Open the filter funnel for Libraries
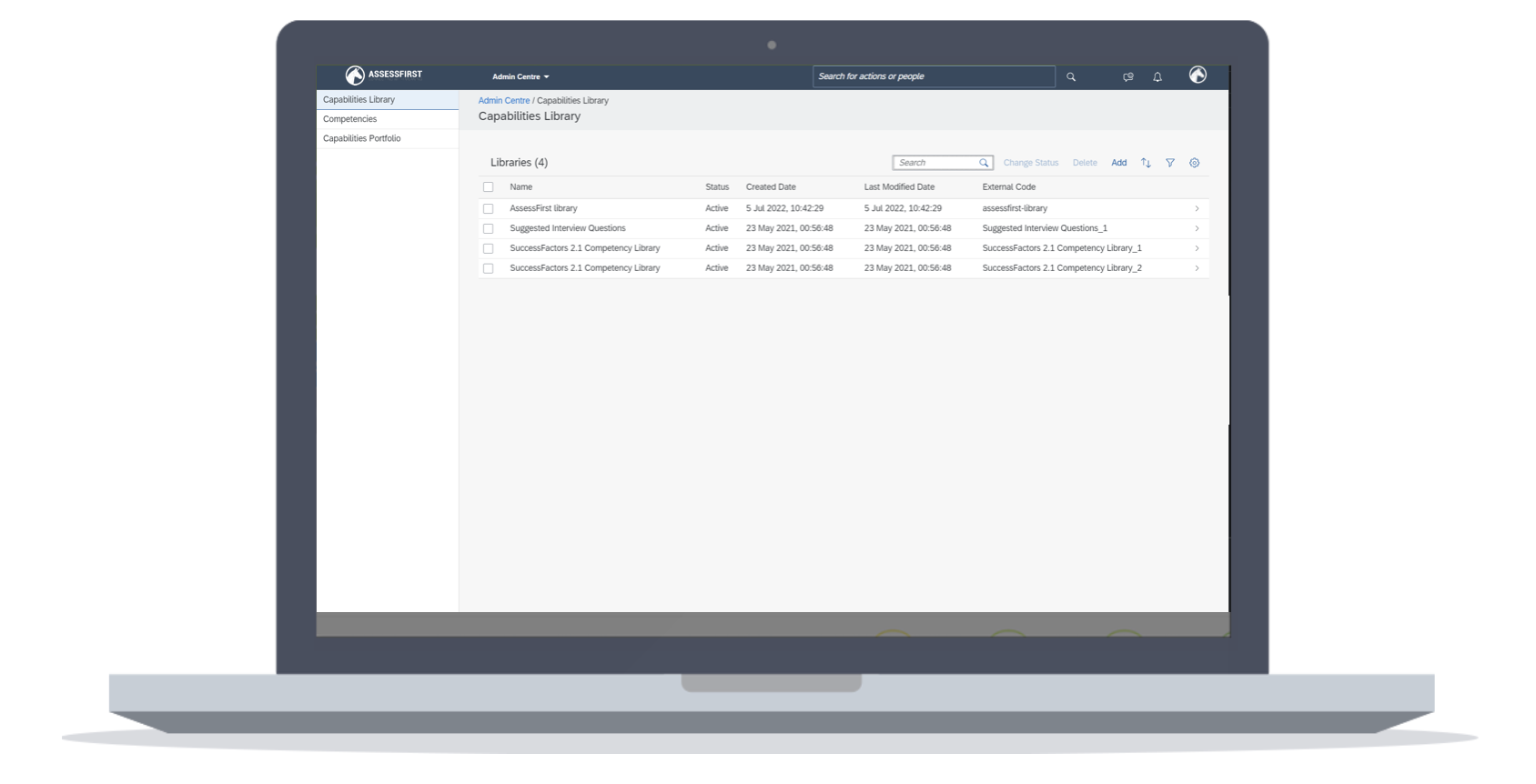This screenshot has height=784, width=1536. pos(1170,163)
